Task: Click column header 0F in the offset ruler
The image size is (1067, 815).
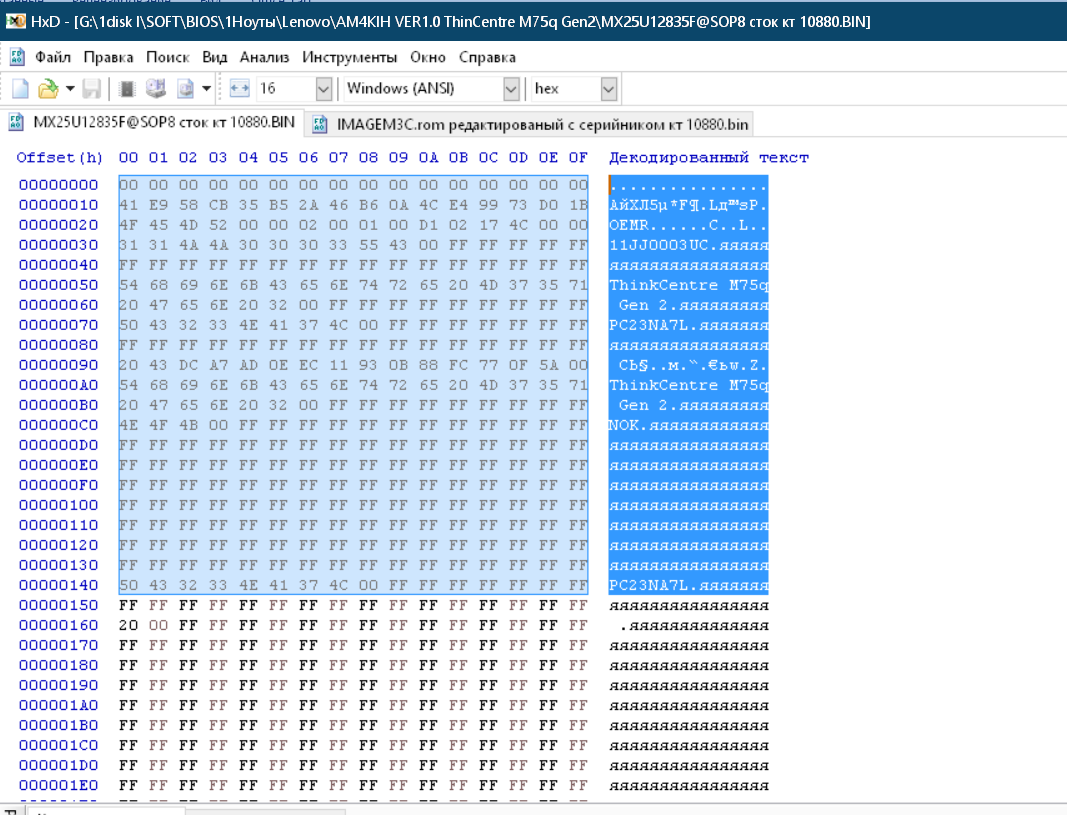Action: pos(578,158)
